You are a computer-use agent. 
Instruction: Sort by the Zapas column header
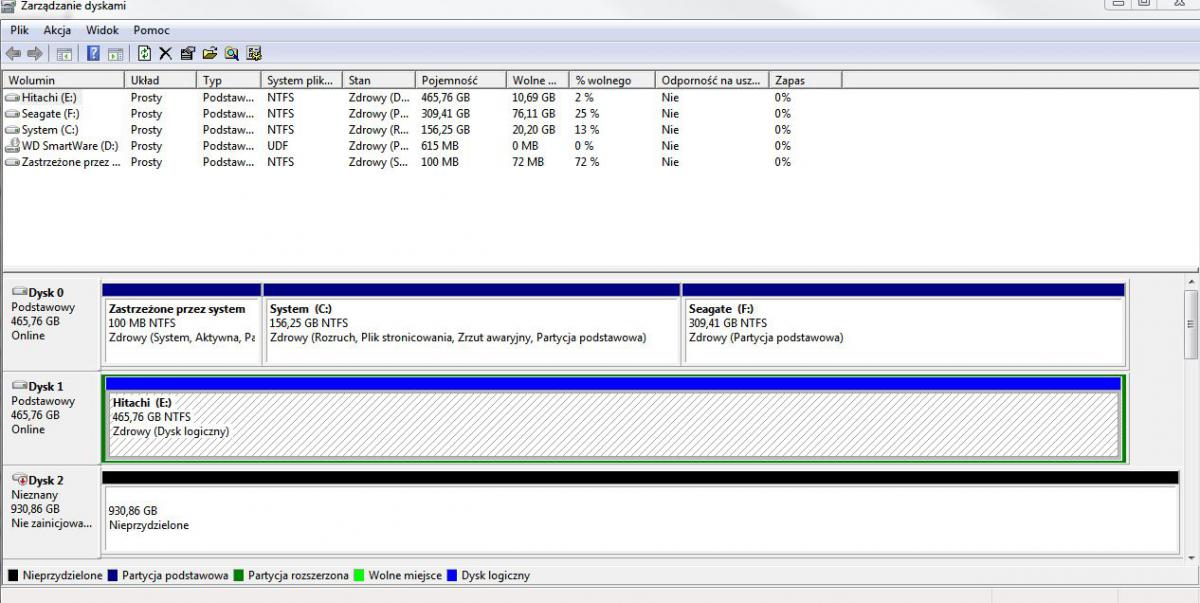(x=805, y=80)
